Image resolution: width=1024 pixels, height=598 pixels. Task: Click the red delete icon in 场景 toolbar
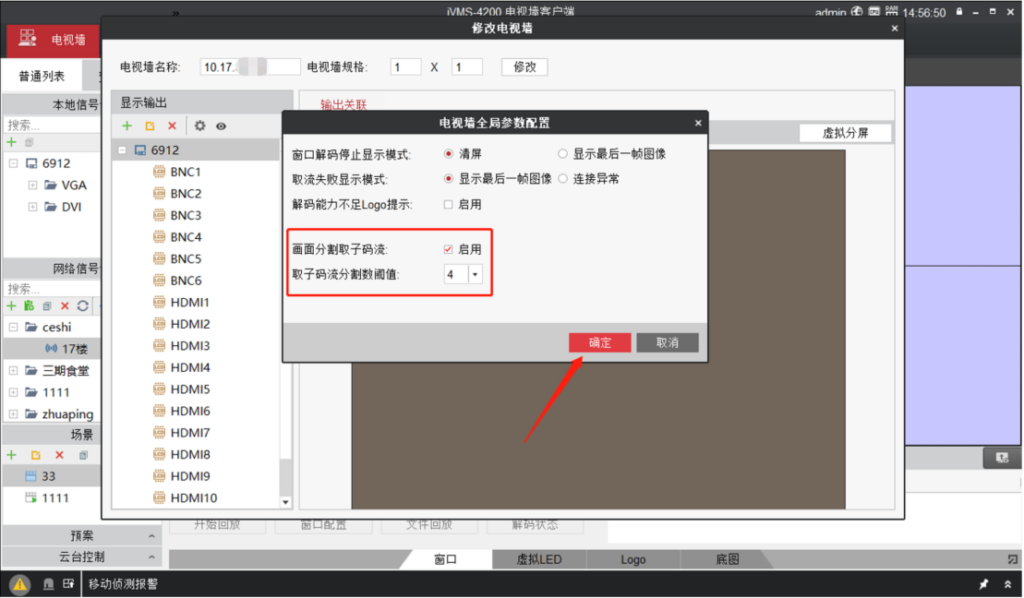click(59, 455)
